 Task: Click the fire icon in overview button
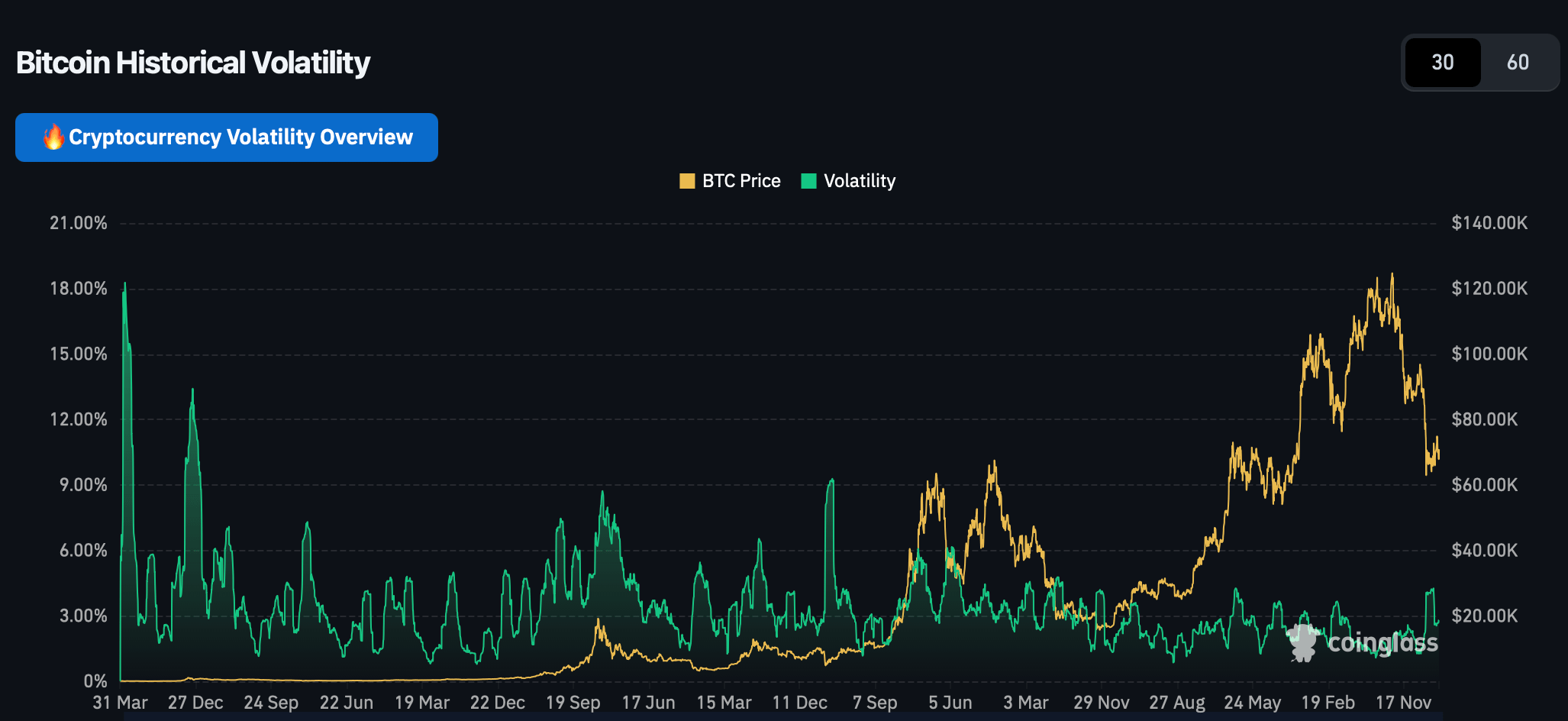[53, 137]
